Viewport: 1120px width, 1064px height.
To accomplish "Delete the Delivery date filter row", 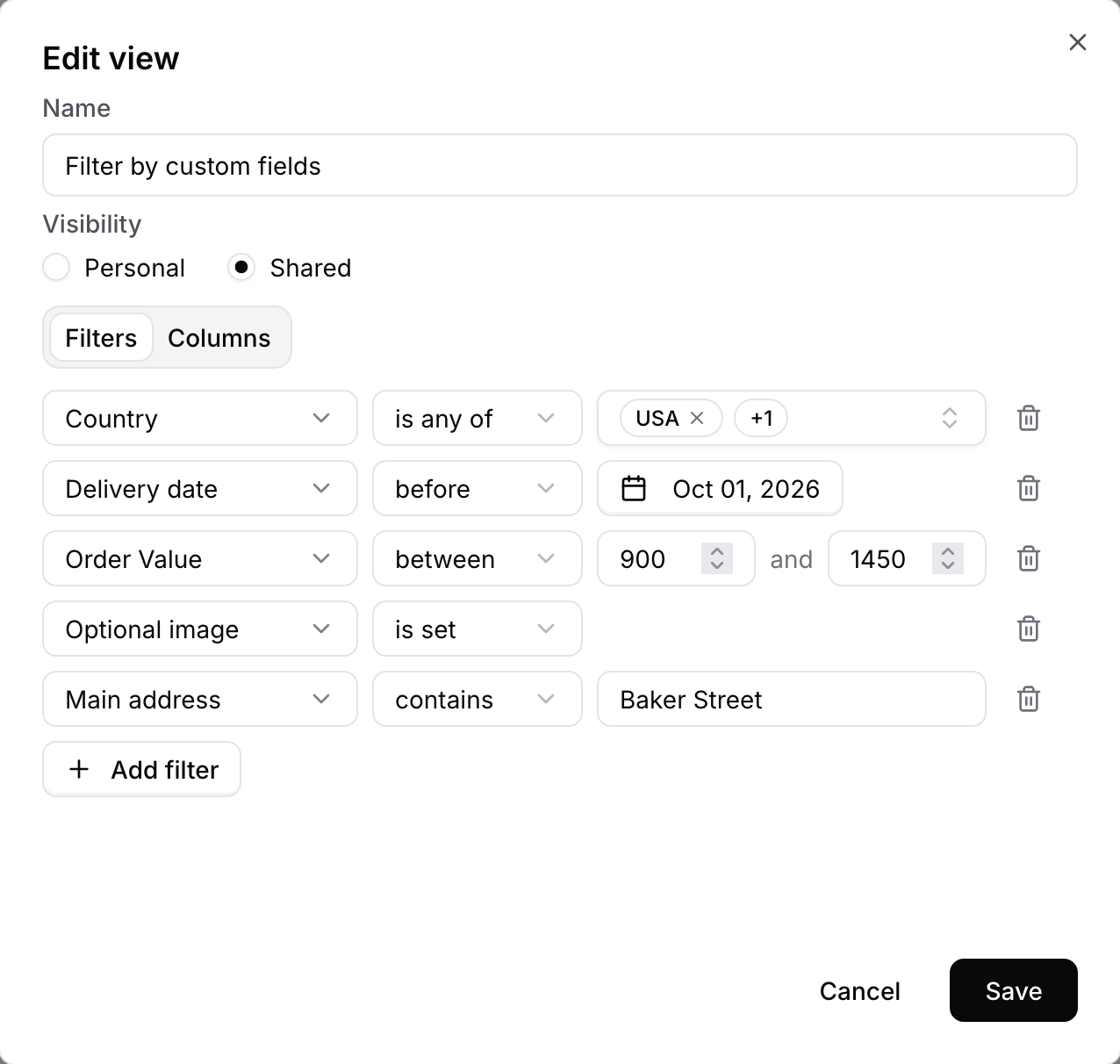I will (x=1029, y=488).
